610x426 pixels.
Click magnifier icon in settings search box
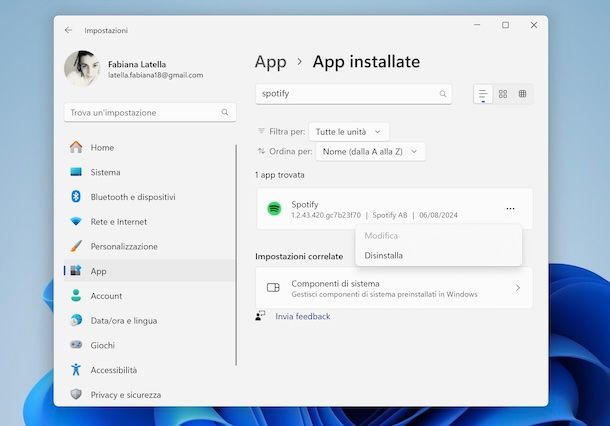coord(225,112)
